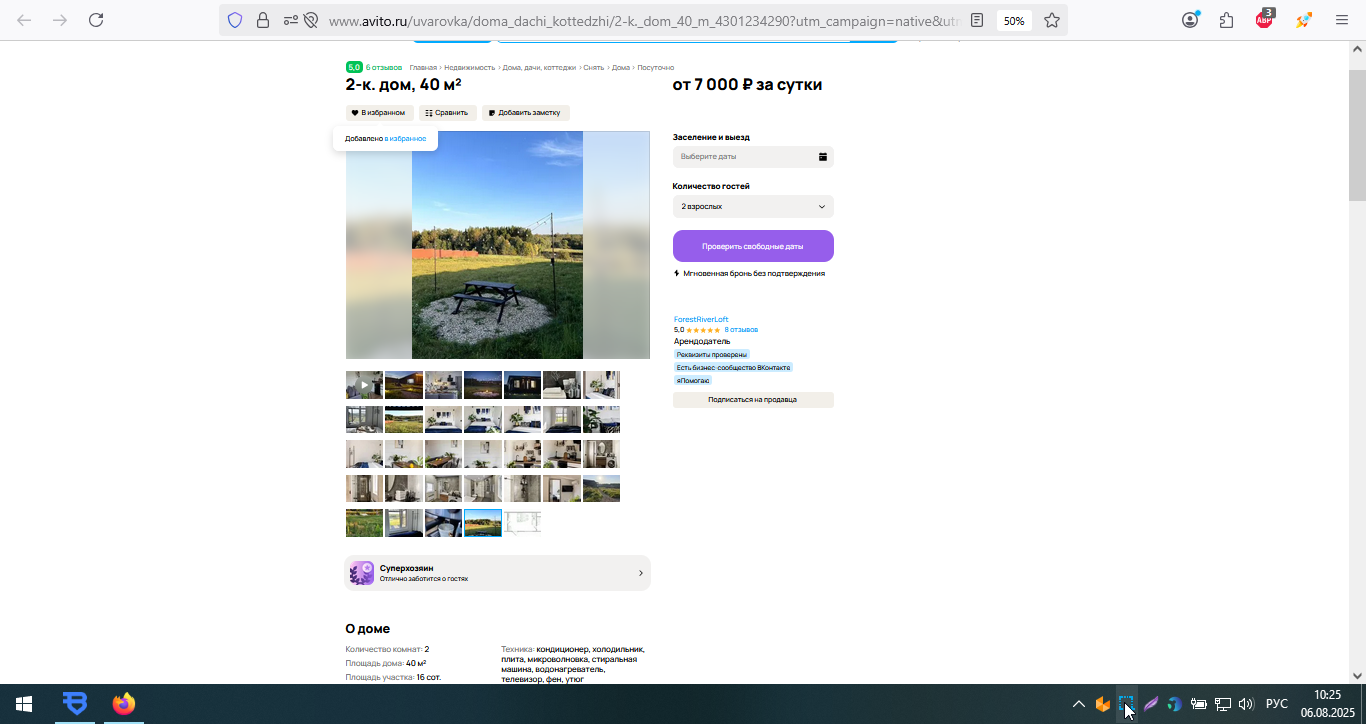Go back with the browser back arrow
This screenshot has width=1366, height=724.
(x=24, y=20)
